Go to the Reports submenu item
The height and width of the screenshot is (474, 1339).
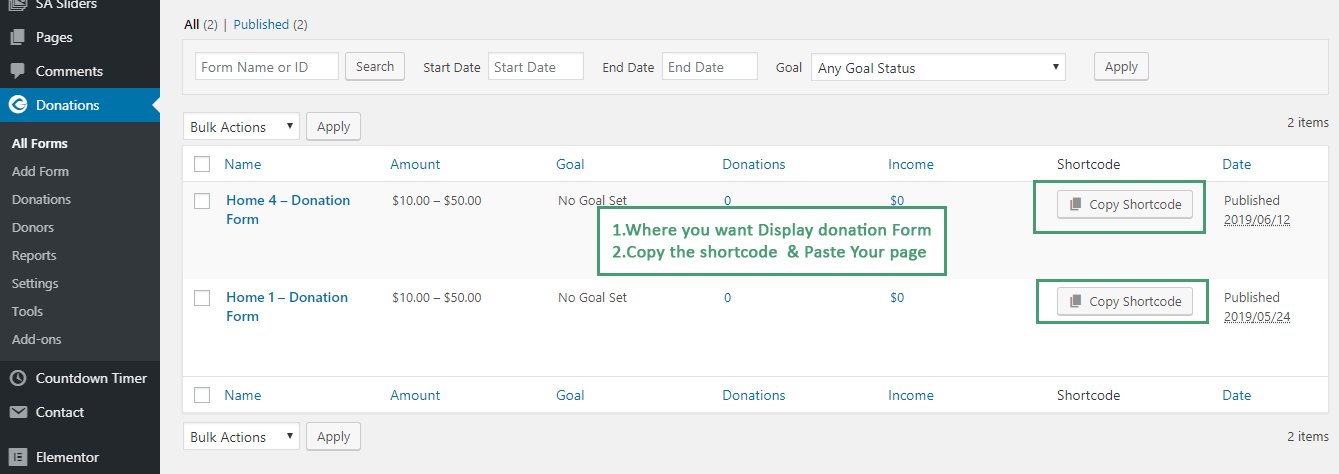tap(34, 256)
